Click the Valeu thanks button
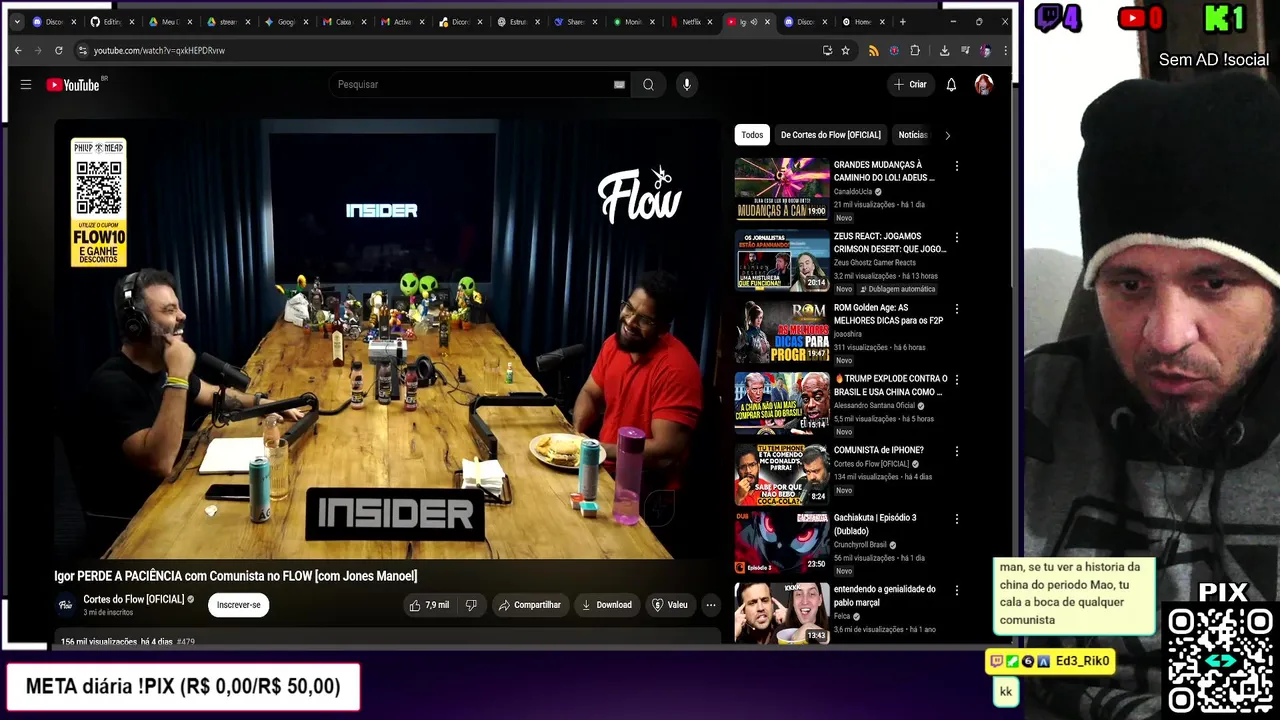 point(670,605)
